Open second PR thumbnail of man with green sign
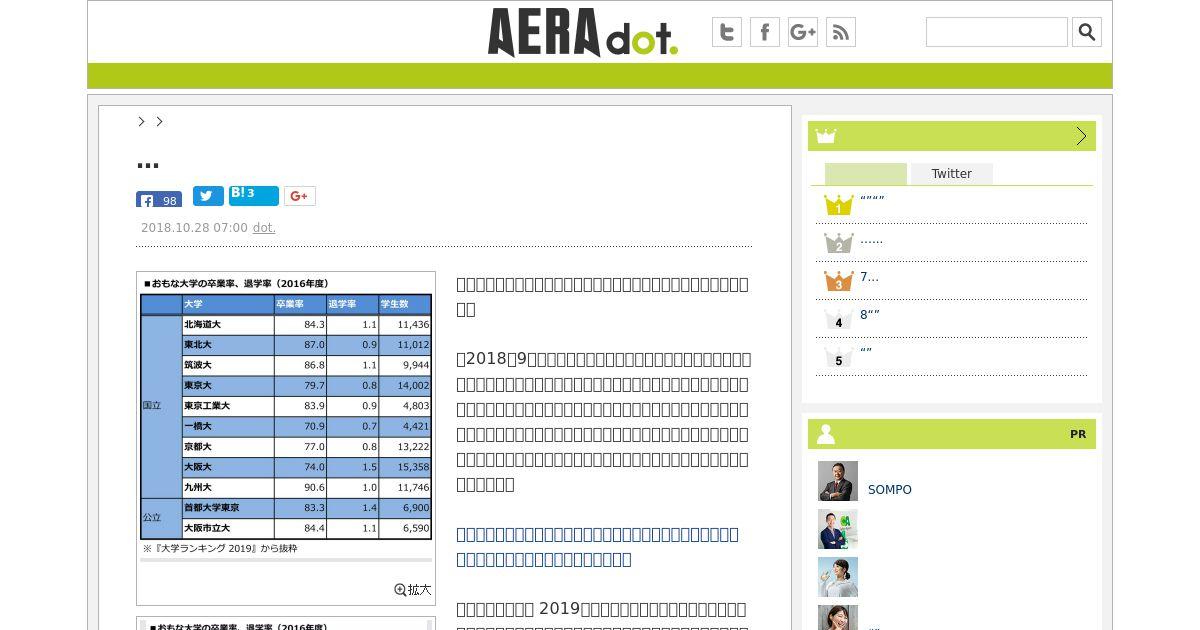Screen dimensions: 1200x630 tap(838, 529)
